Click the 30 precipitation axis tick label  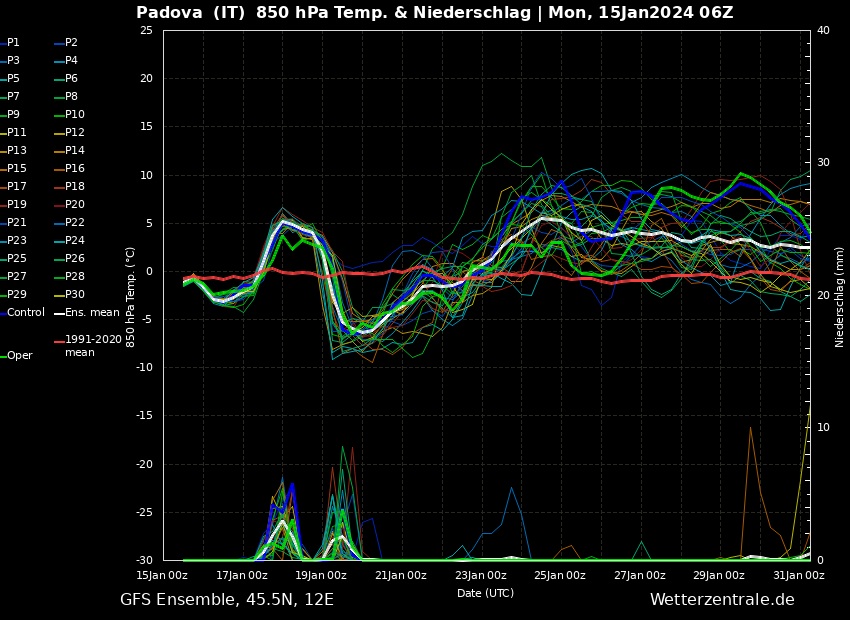pyautogui.click(x=823, y=163)
